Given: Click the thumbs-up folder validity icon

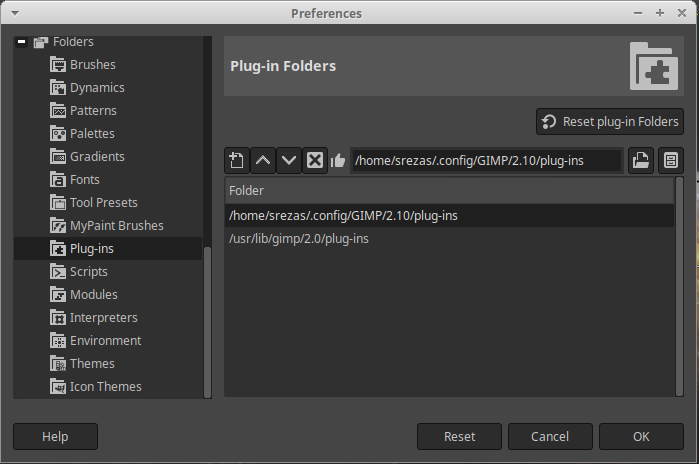Looking at the screenshot, I should [338, 160].
